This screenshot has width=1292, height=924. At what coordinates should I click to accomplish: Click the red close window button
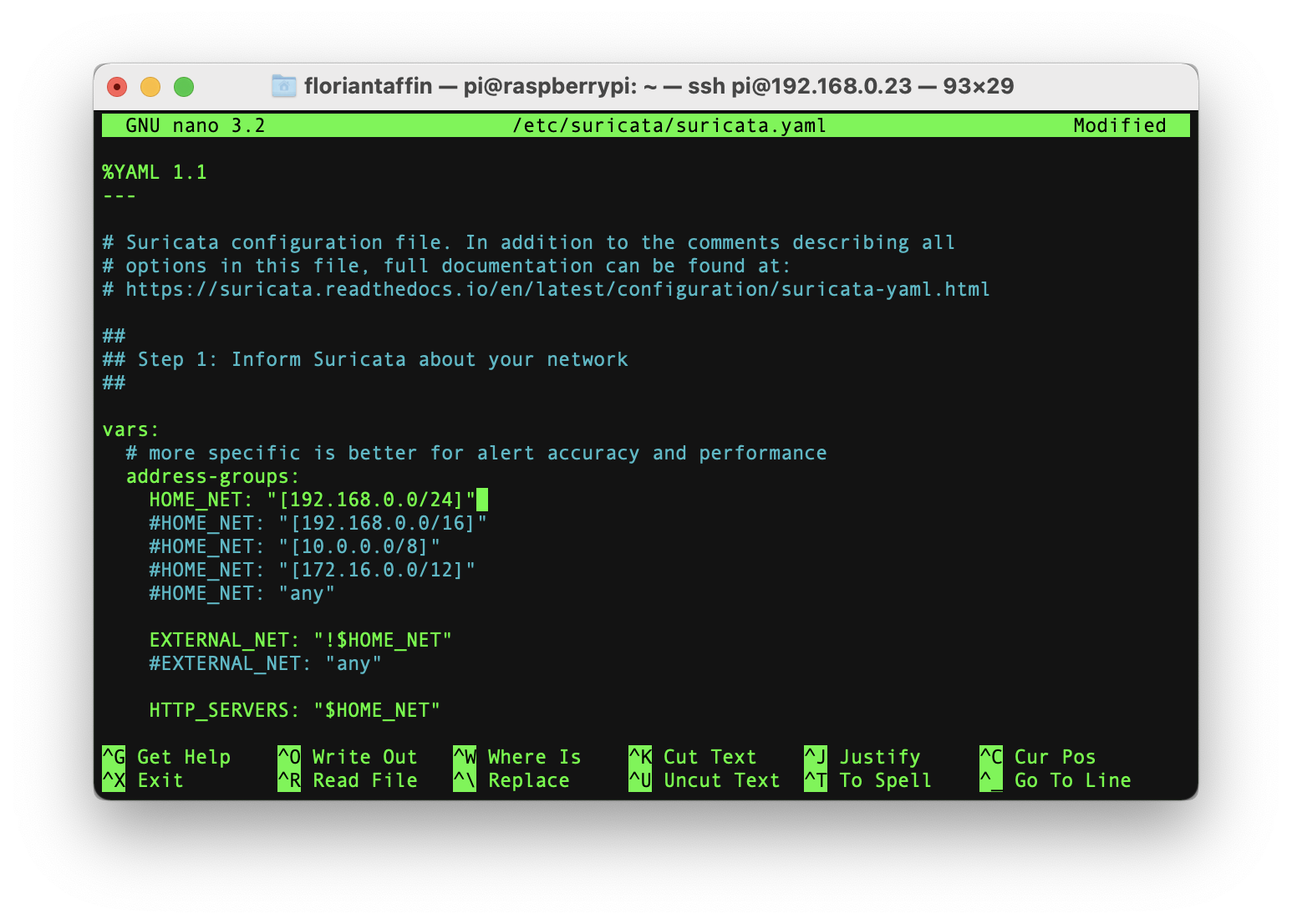[x=118, y=87]
